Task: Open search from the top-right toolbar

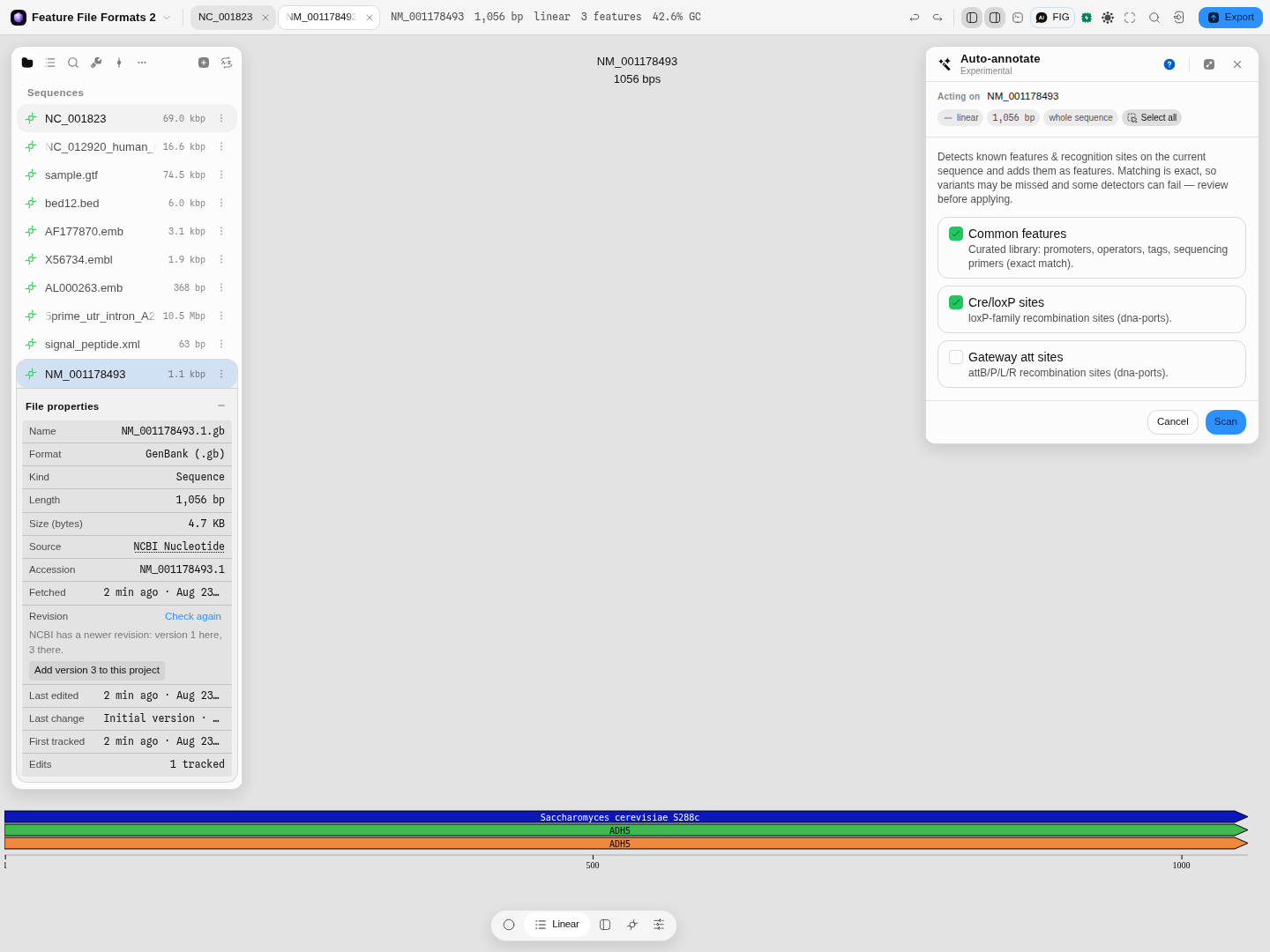Action: point(1154,18)
